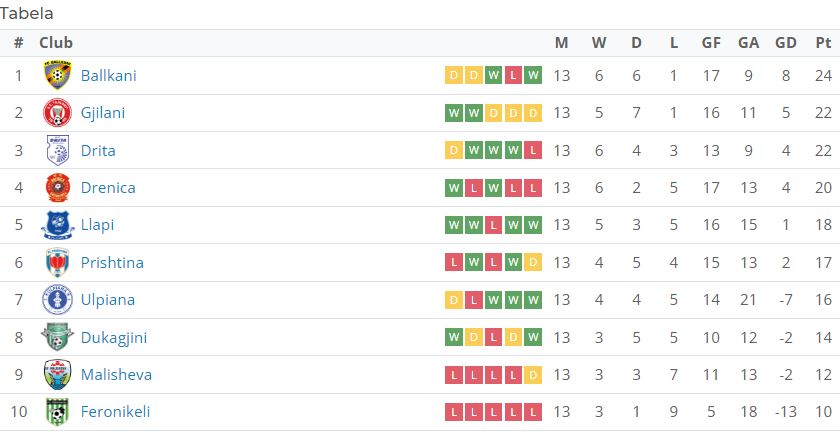Screen dimensions: 840x433
Task: Click the Malisheva club crest icon
Action: 57,375
